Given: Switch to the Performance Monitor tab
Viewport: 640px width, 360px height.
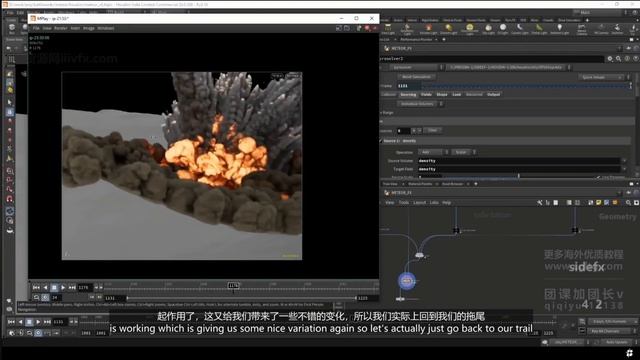Looking at the screenshot, I should 416,40.
